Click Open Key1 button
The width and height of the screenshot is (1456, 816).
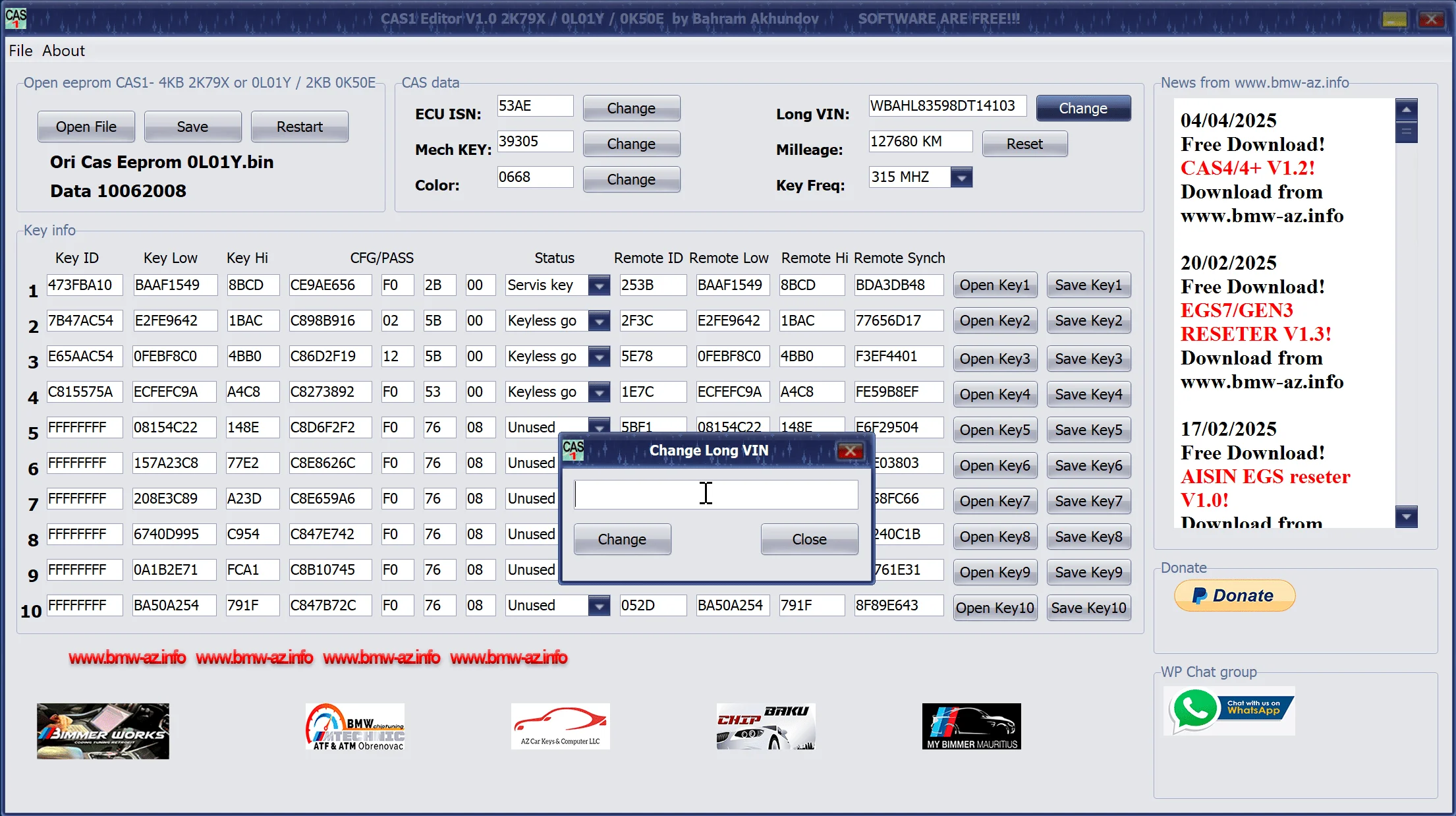pos(995,285)
